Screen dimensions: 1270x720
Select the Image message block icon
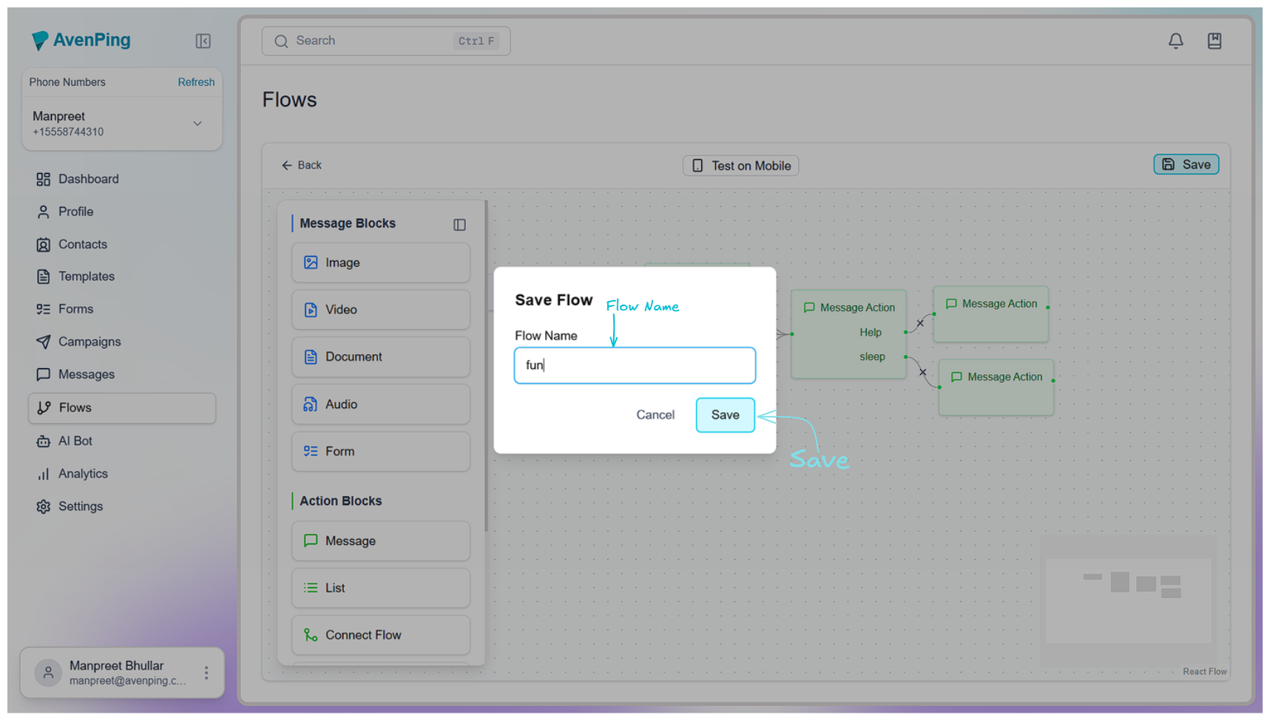pyautogui.click(x=311, y=262)
